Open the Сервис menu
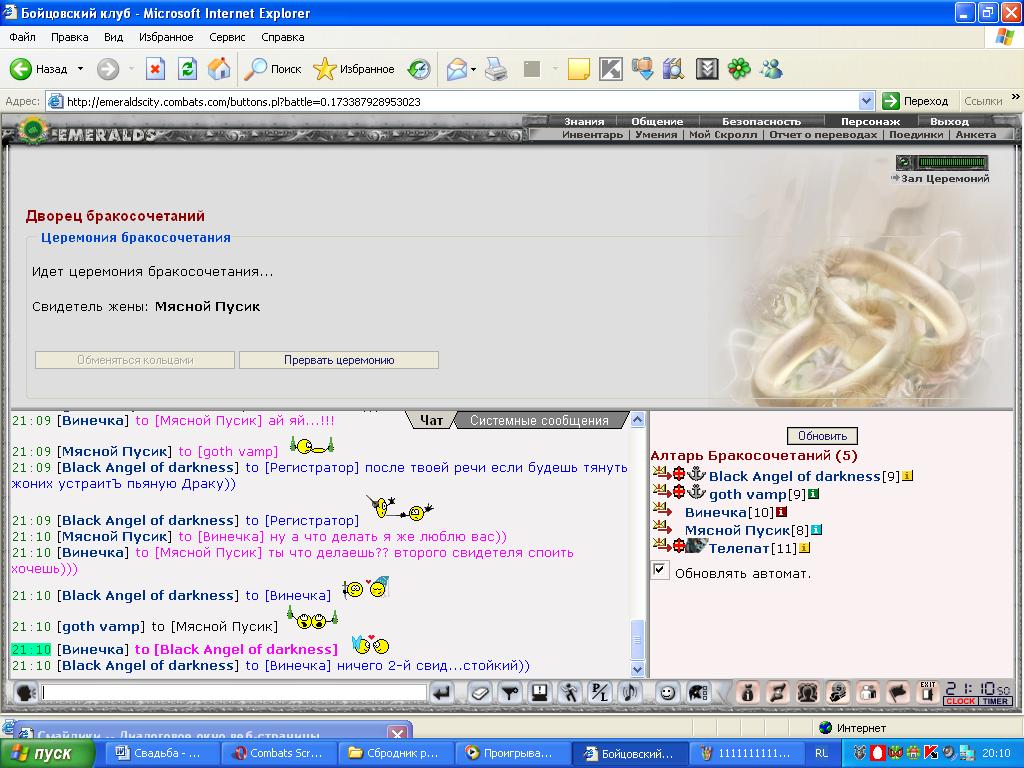The height and width of the screenshot is (768, 1024). (227, 37)
